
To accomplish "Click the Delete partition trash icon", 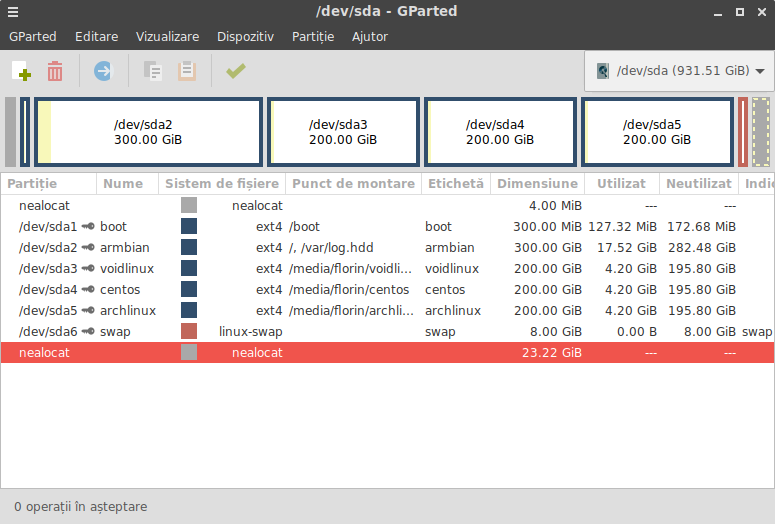I will (x=55, y=71).
